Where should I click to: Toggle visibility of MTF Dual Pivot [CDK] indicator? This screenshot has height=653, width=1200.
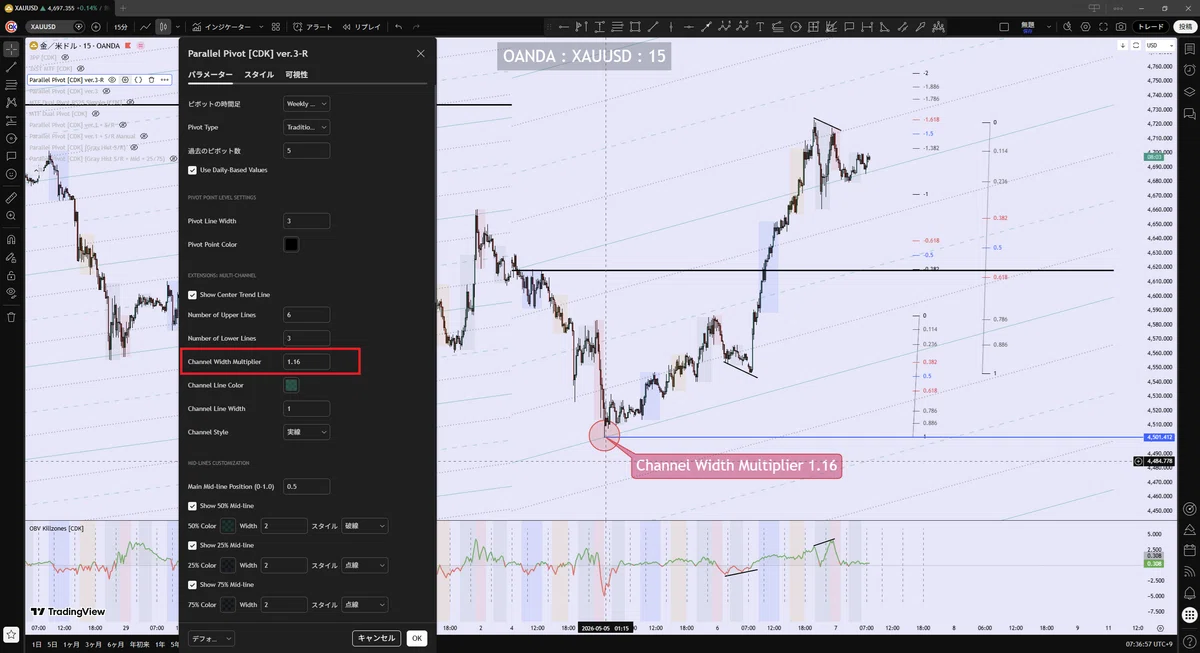[x=98, y=113]
